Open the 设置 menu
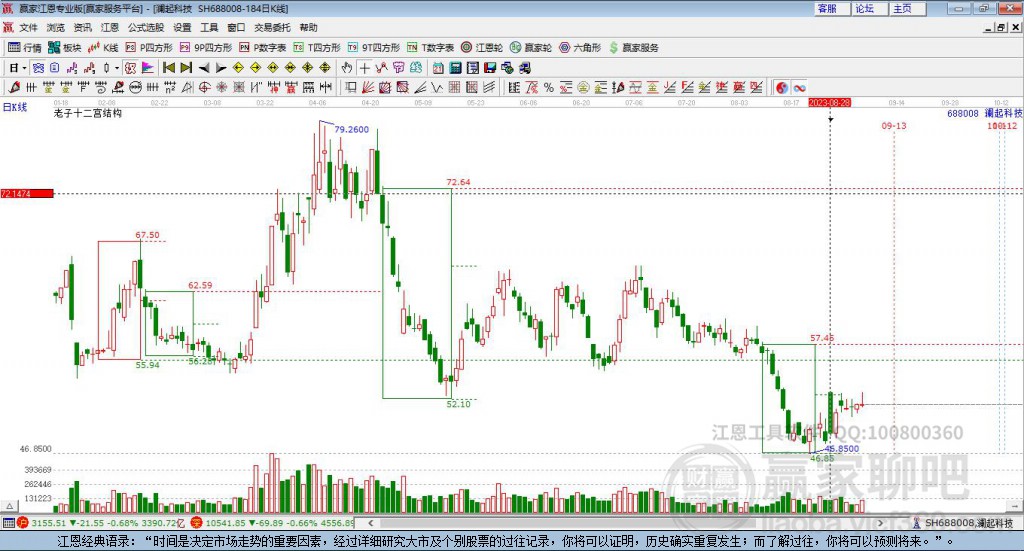The width and height of the screenshot is (1024, 551). point(182,27)
